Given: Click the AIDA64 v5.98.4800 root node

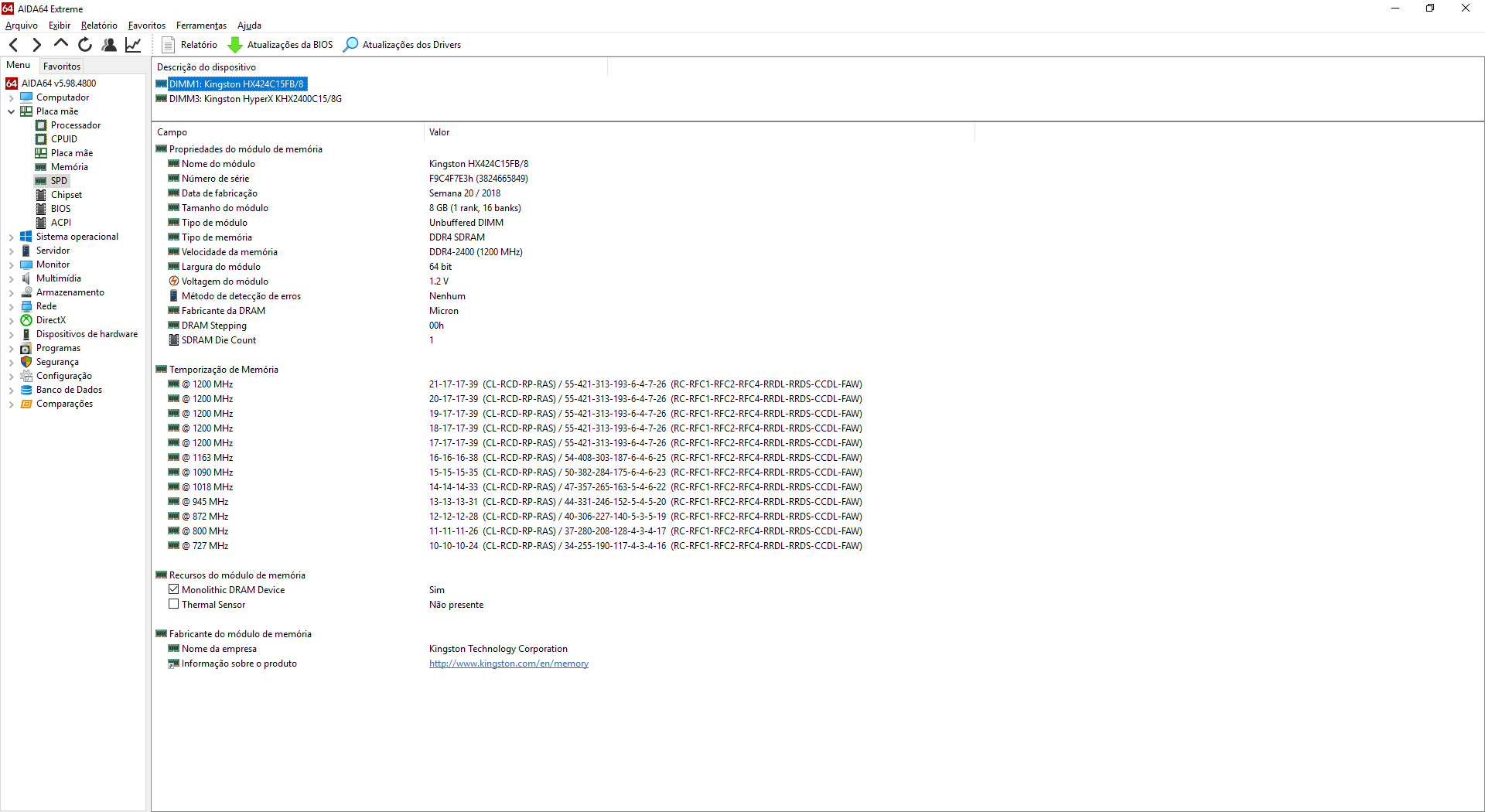Looking at the screenshot, I should [x=59, y=84].
